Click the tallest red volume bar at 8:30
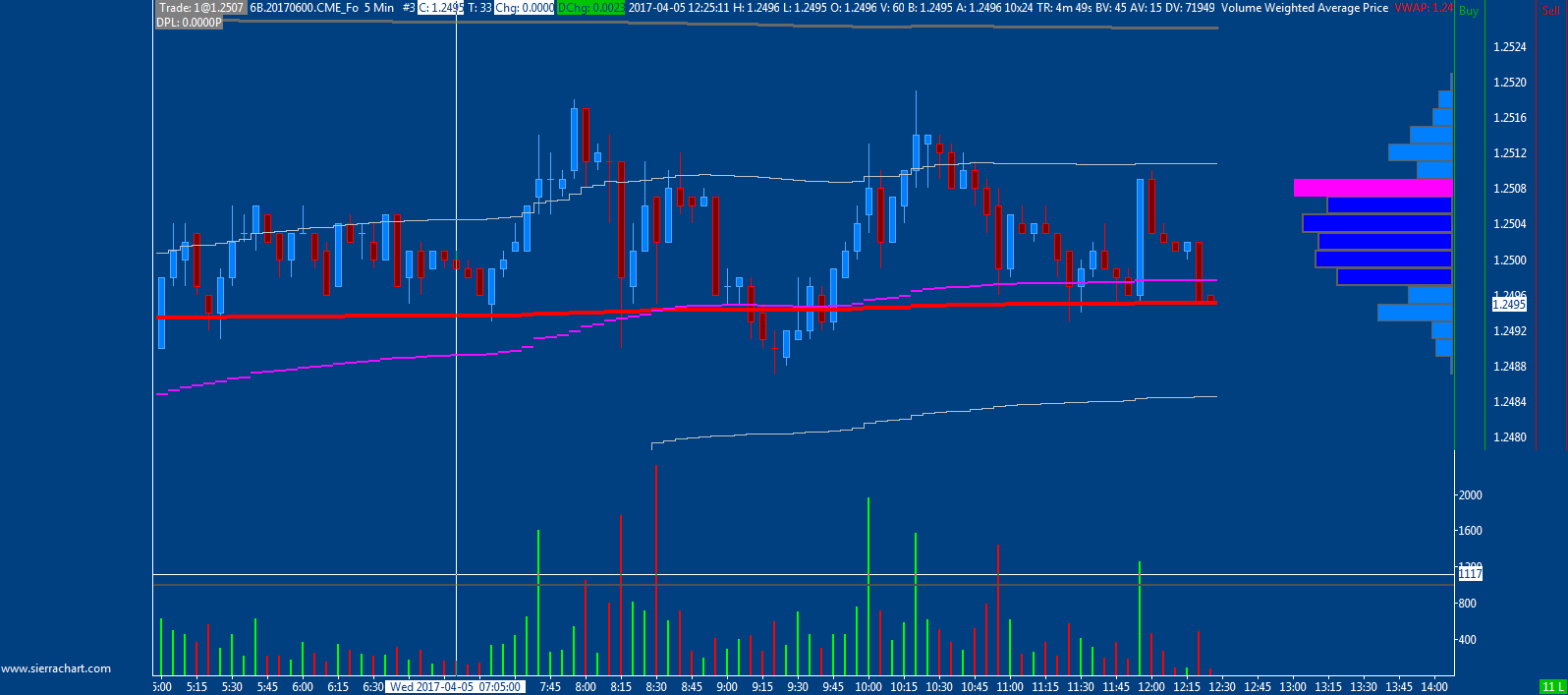 (x=655, y=570)
